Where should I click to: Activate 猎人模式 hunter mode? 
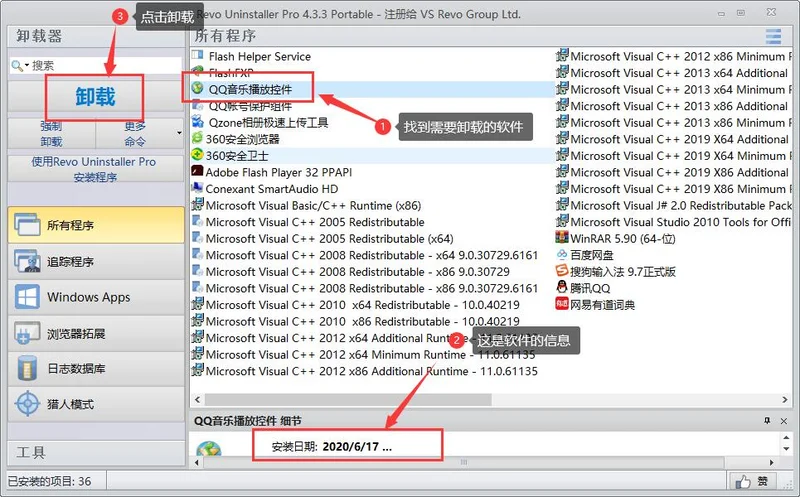point(96,404)
